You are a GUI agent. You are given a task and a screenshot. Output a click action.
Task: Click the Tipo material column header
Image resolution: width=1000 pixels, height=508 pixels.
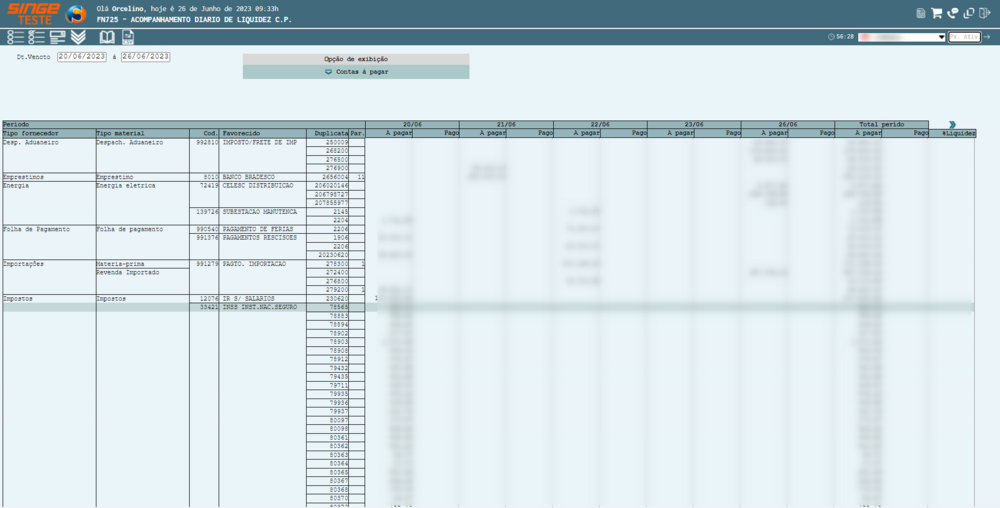coord(143,133)
